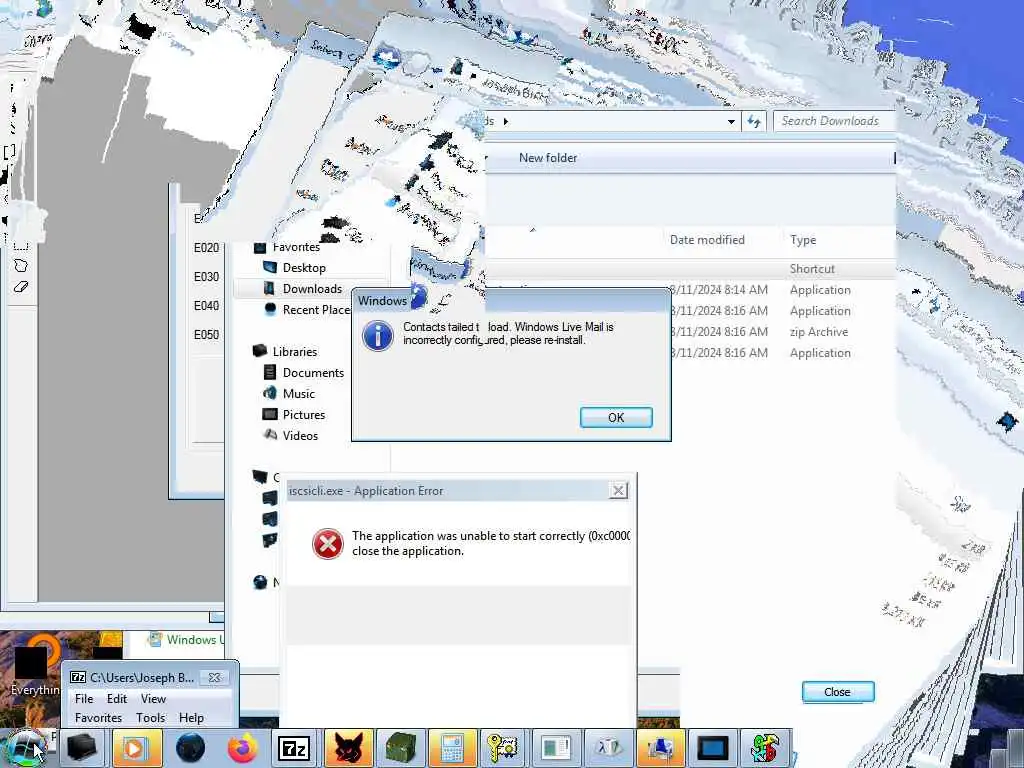Viewport: 1024px width, 768px height.
Task: Click the black cat taskbar icon
Action: (348, 748)
